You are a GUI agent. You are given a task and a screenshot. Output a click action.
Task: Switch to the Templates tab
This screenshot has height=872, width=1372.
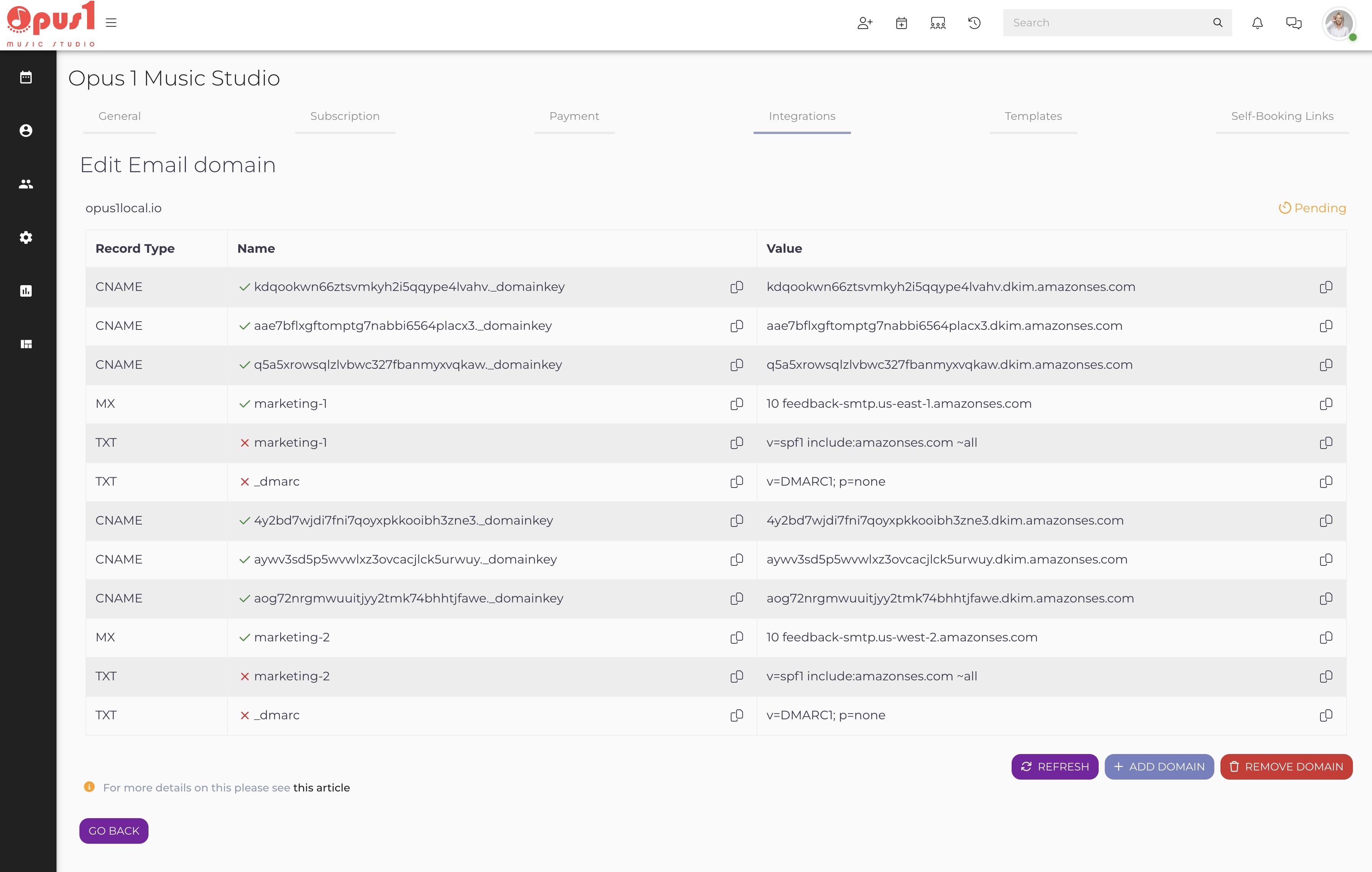(1033, 116)
